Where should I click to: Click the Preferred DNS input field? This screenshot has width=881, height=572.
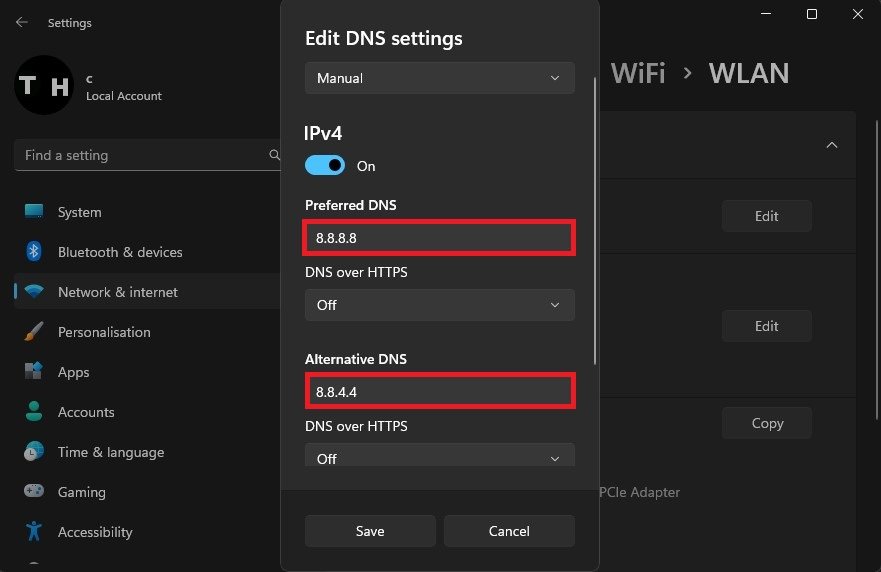439,239
